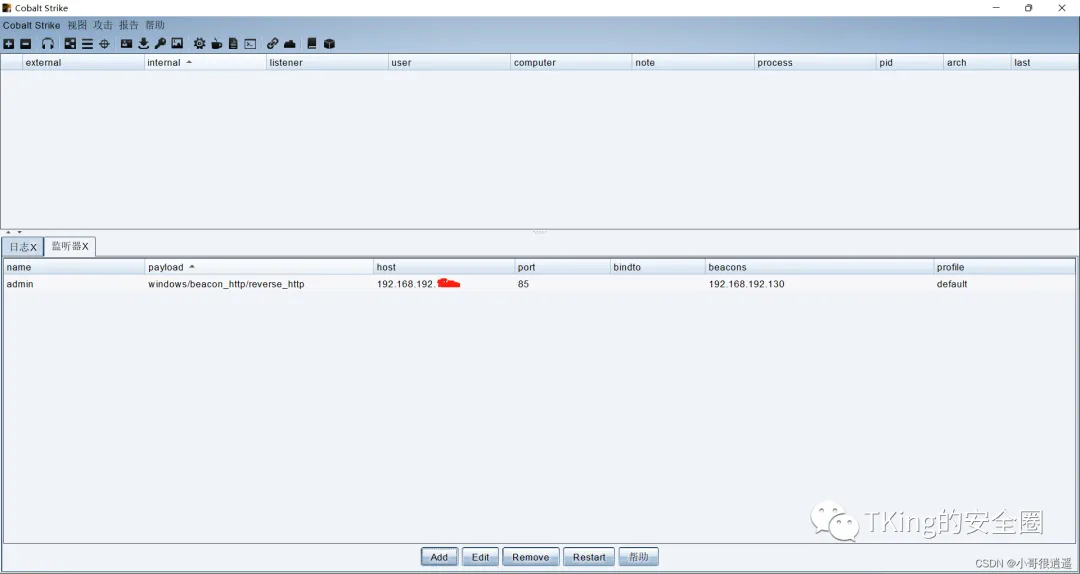Click the Add listener button
The width and height of the screenshot is (1080, 574).
[439, 557]
